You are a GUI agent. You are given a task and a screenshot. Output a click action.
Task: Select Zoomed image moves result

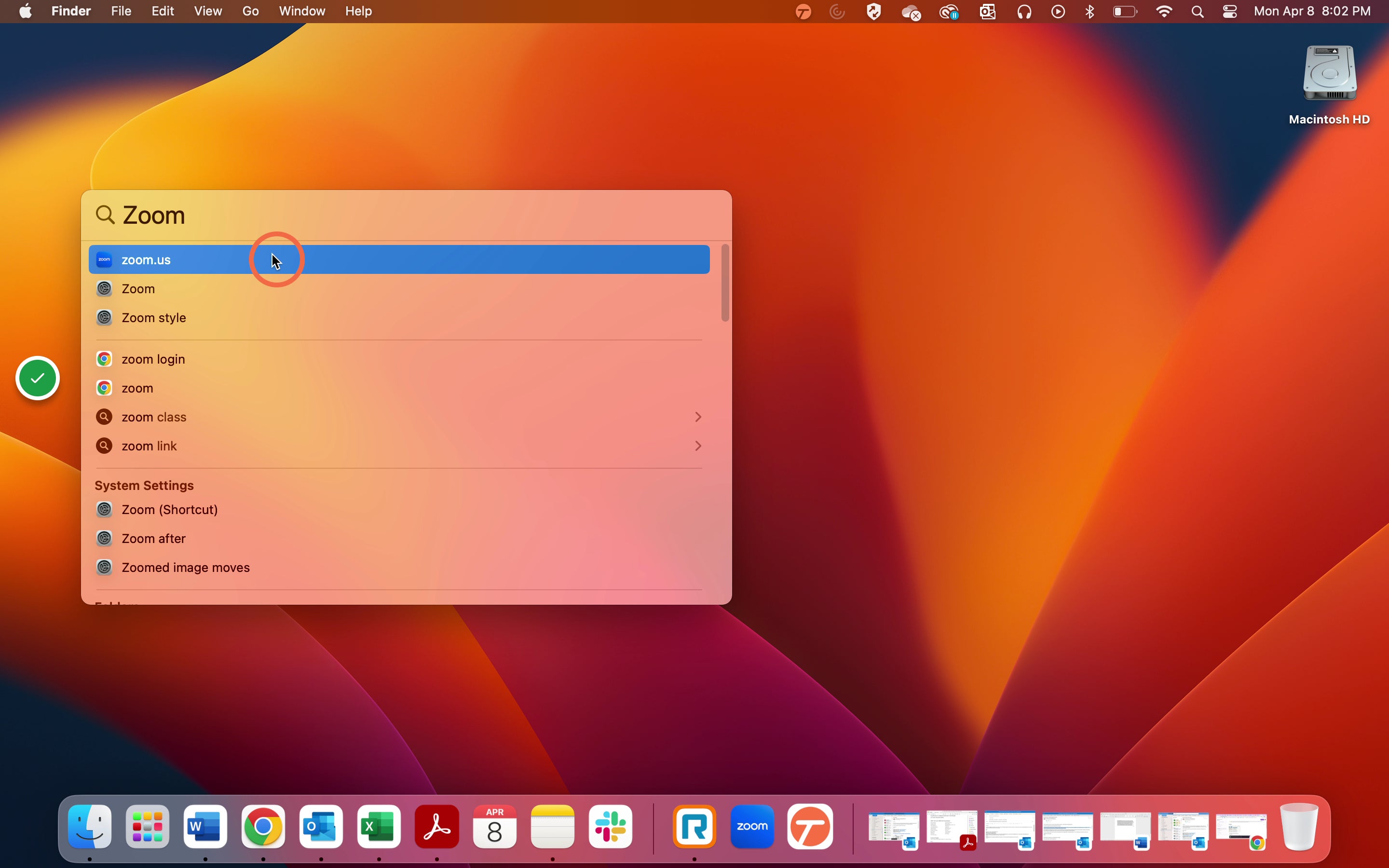pyautogui.click(x=399, y=568)
